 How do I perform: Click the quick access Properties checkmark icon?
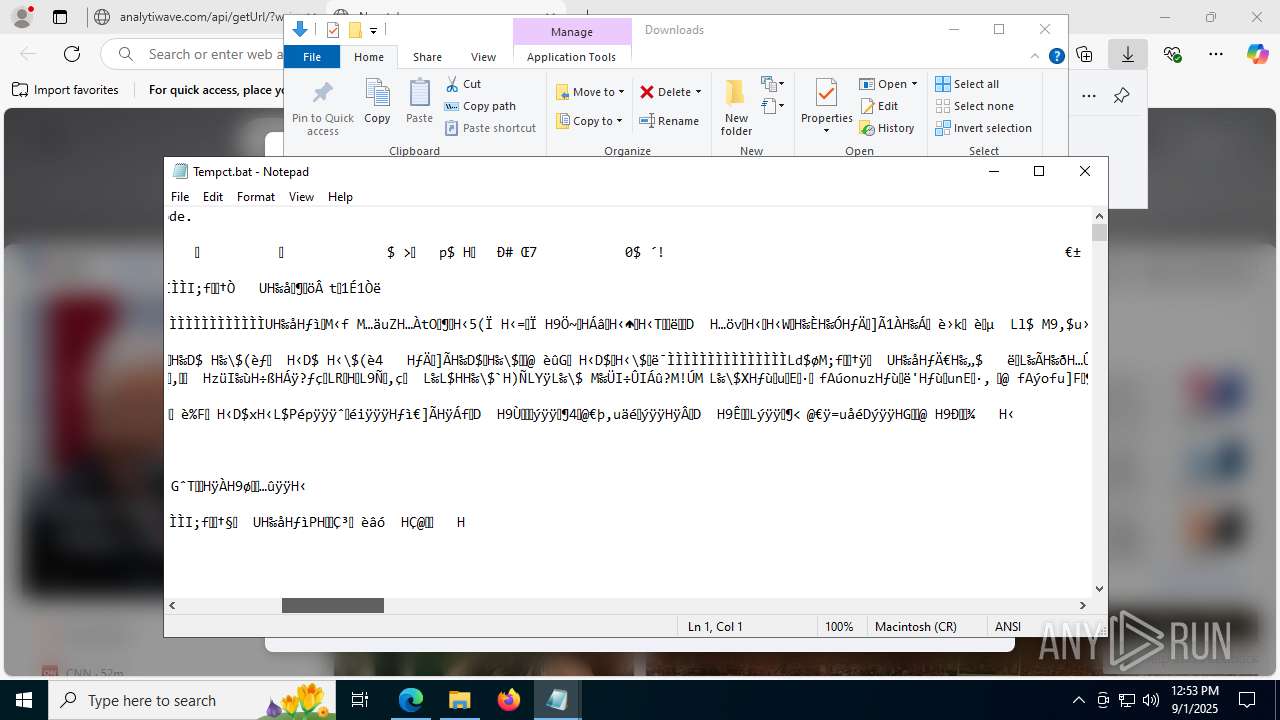pos(333,30)
